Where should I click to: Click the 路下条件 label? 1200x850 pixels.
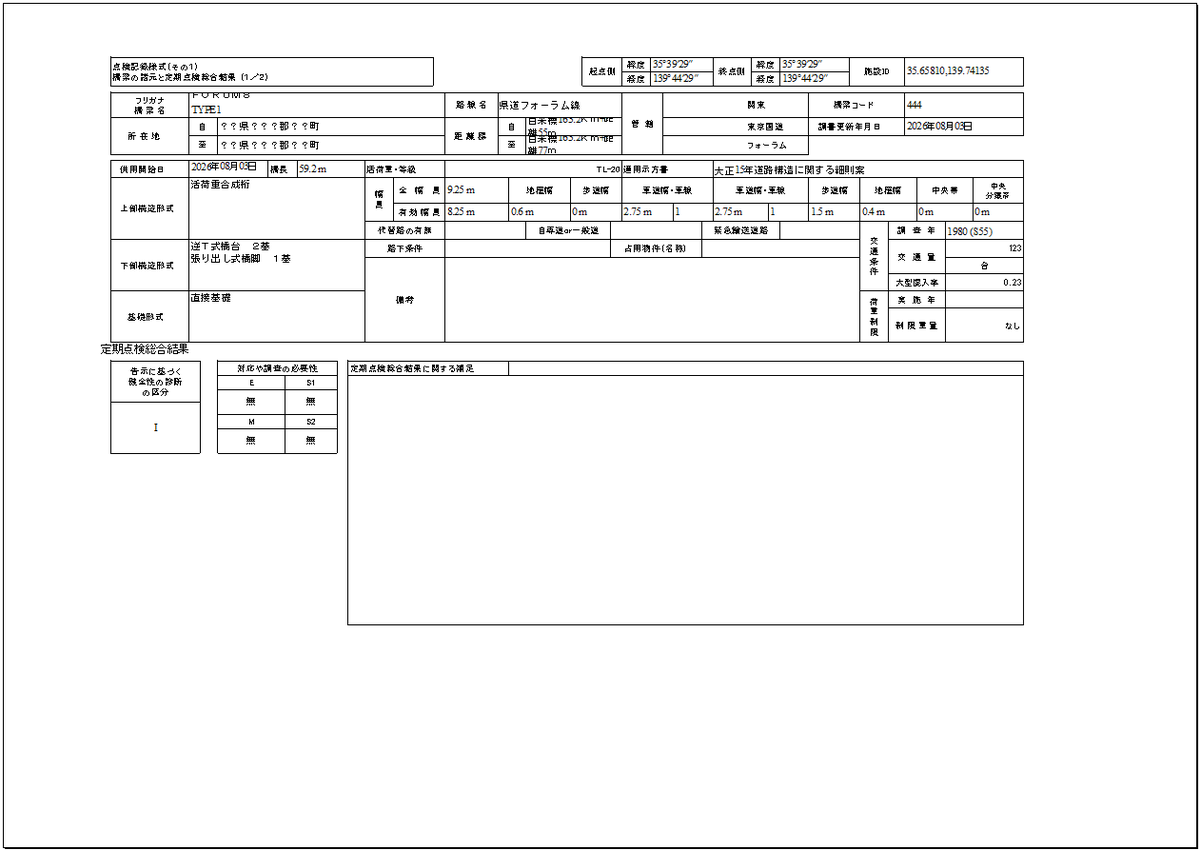tap(405, 248)
